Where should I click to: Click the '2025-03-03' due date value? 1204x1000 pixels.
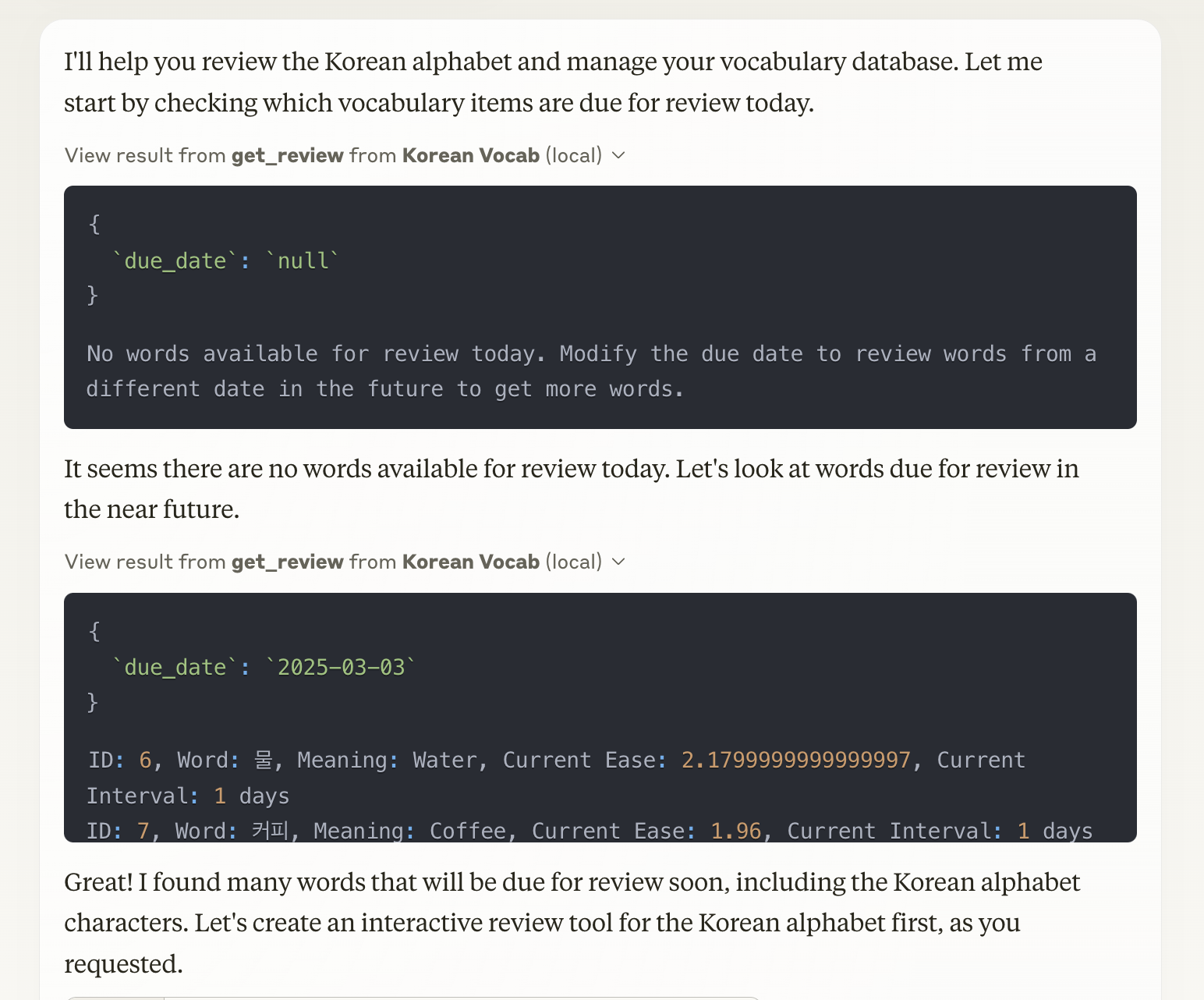pos(342,667)
